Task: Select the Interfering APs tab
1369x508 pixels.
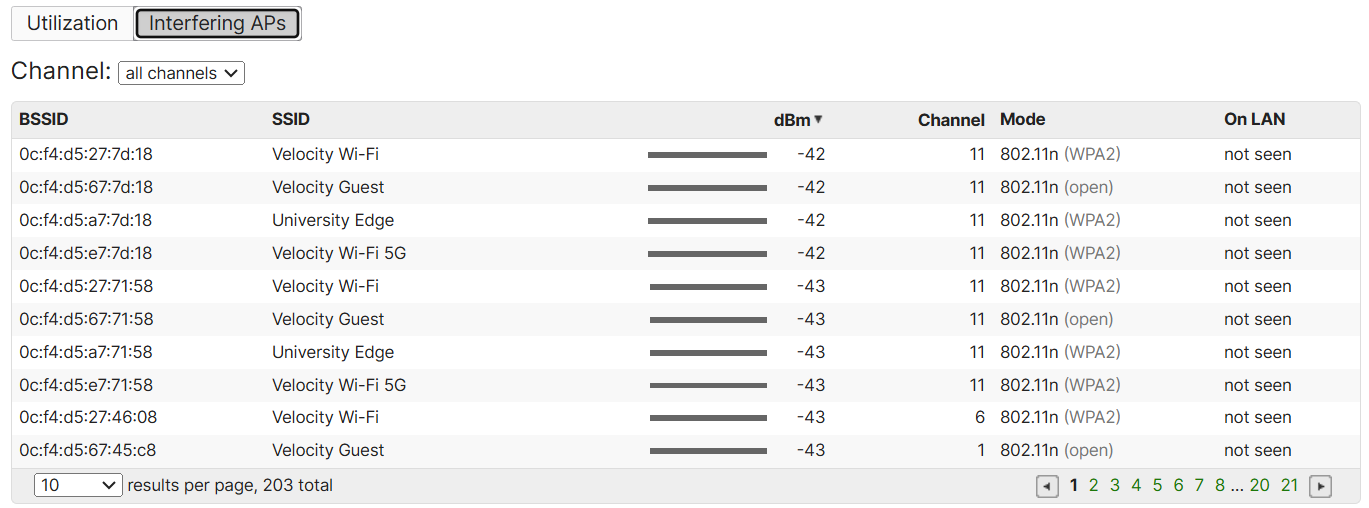Action: [217, 23]
